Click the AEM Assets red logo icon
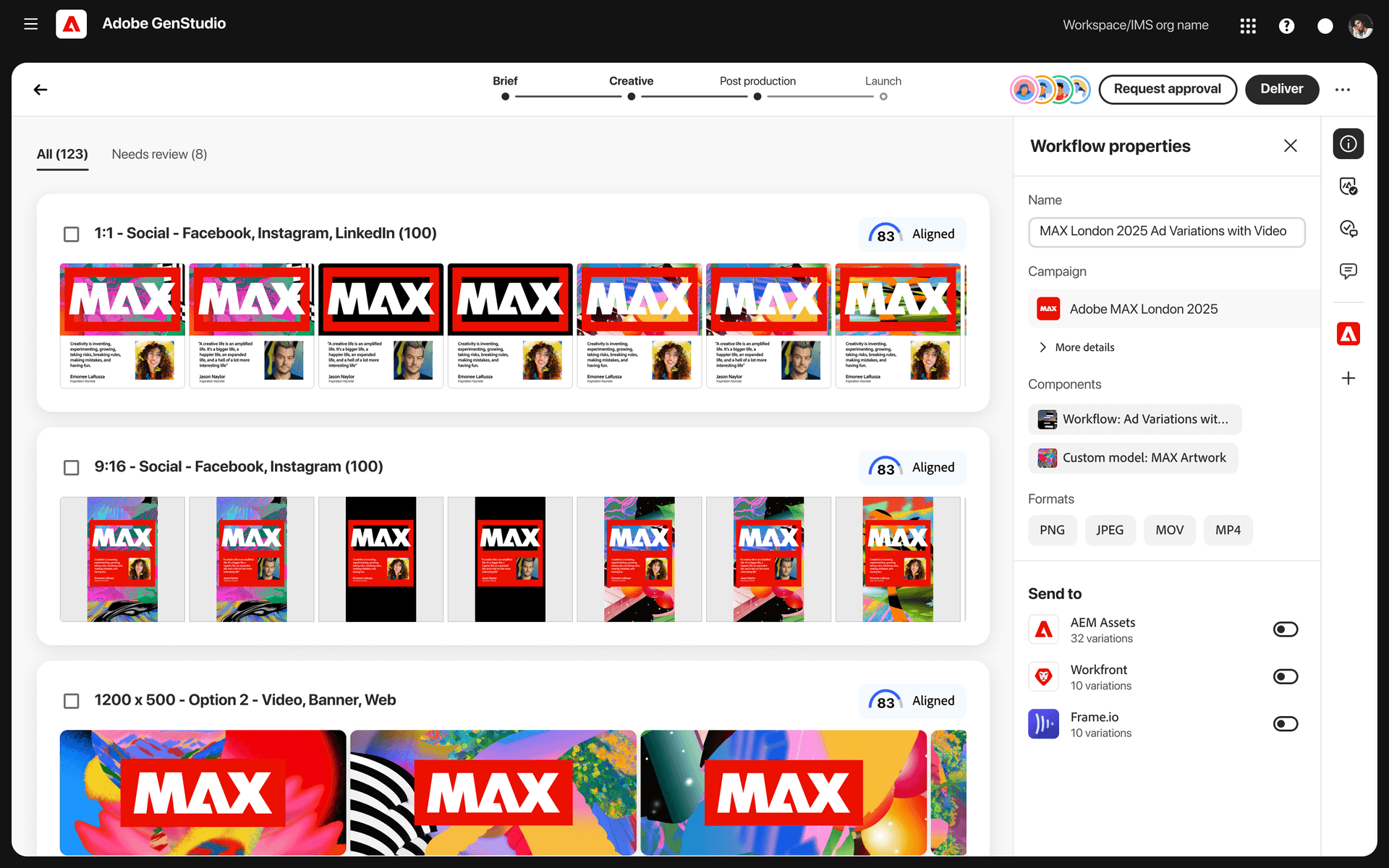The width and height of the screenshot is (1389, 868). 1043,629
